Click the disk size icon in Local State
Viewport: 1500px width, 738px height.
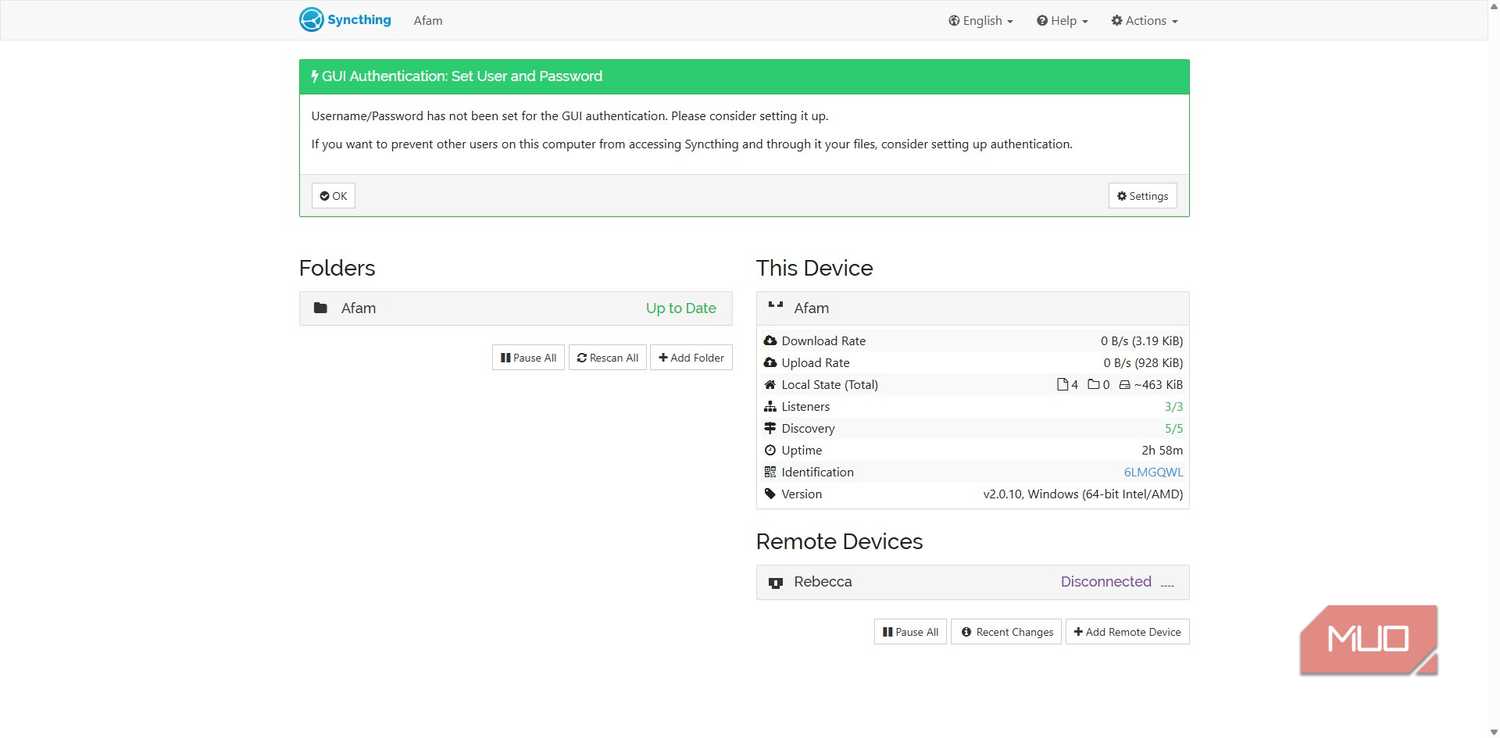coord(1124,385)
